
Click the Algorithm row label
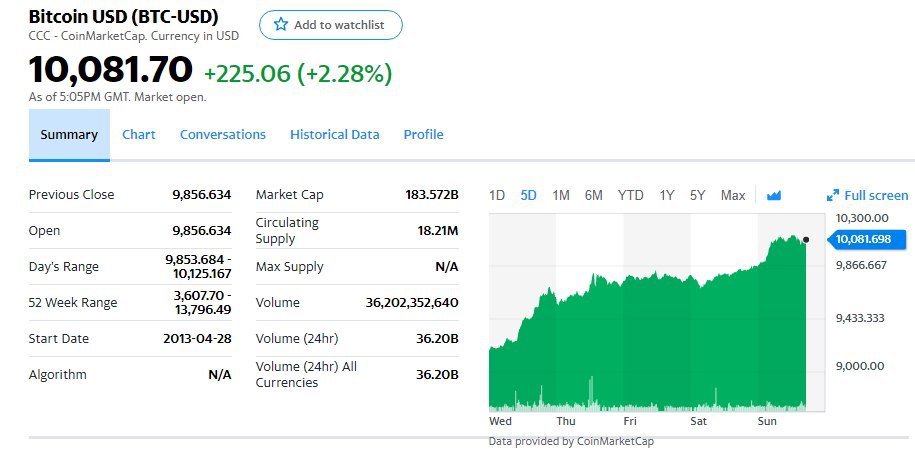pyautogui.click(x=58, y=375)
